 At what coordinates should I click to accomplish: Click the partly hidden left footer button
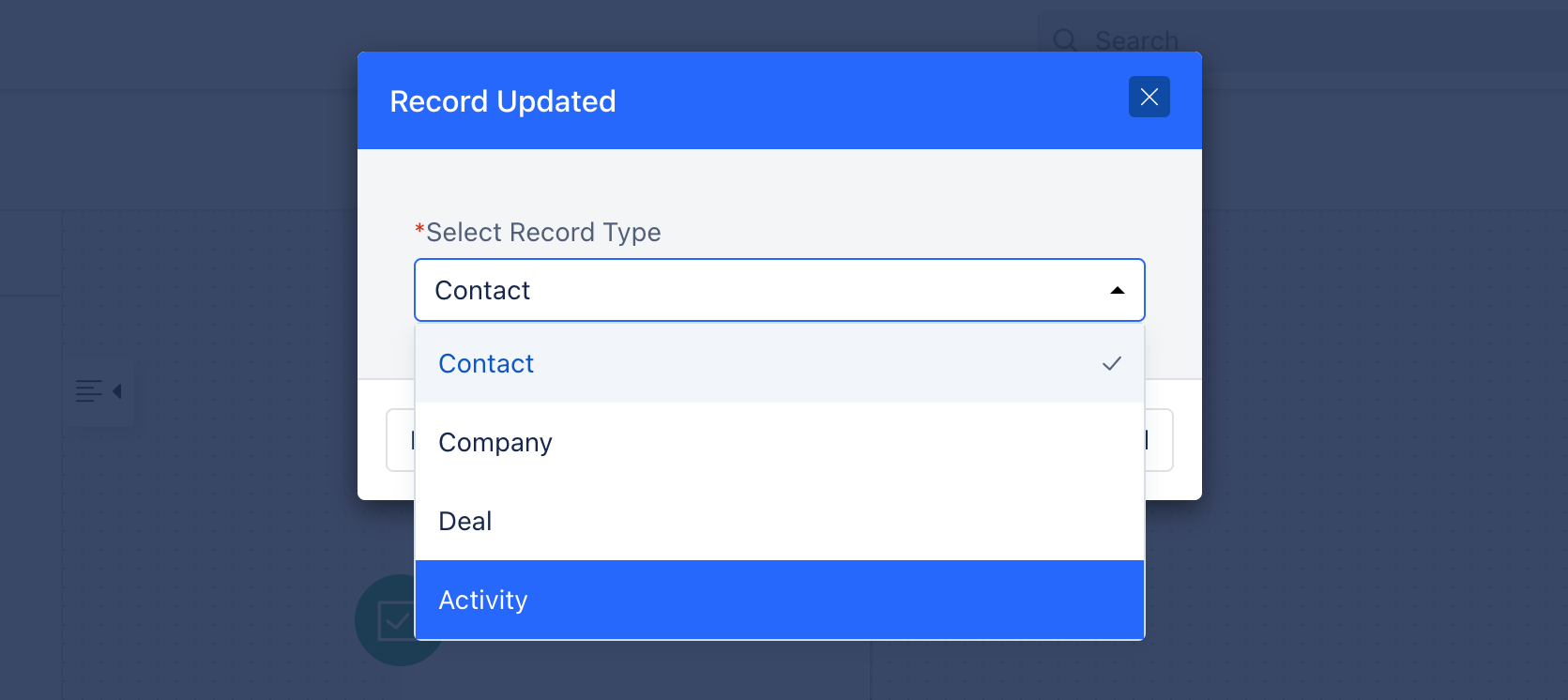click(x=401, y=440)
